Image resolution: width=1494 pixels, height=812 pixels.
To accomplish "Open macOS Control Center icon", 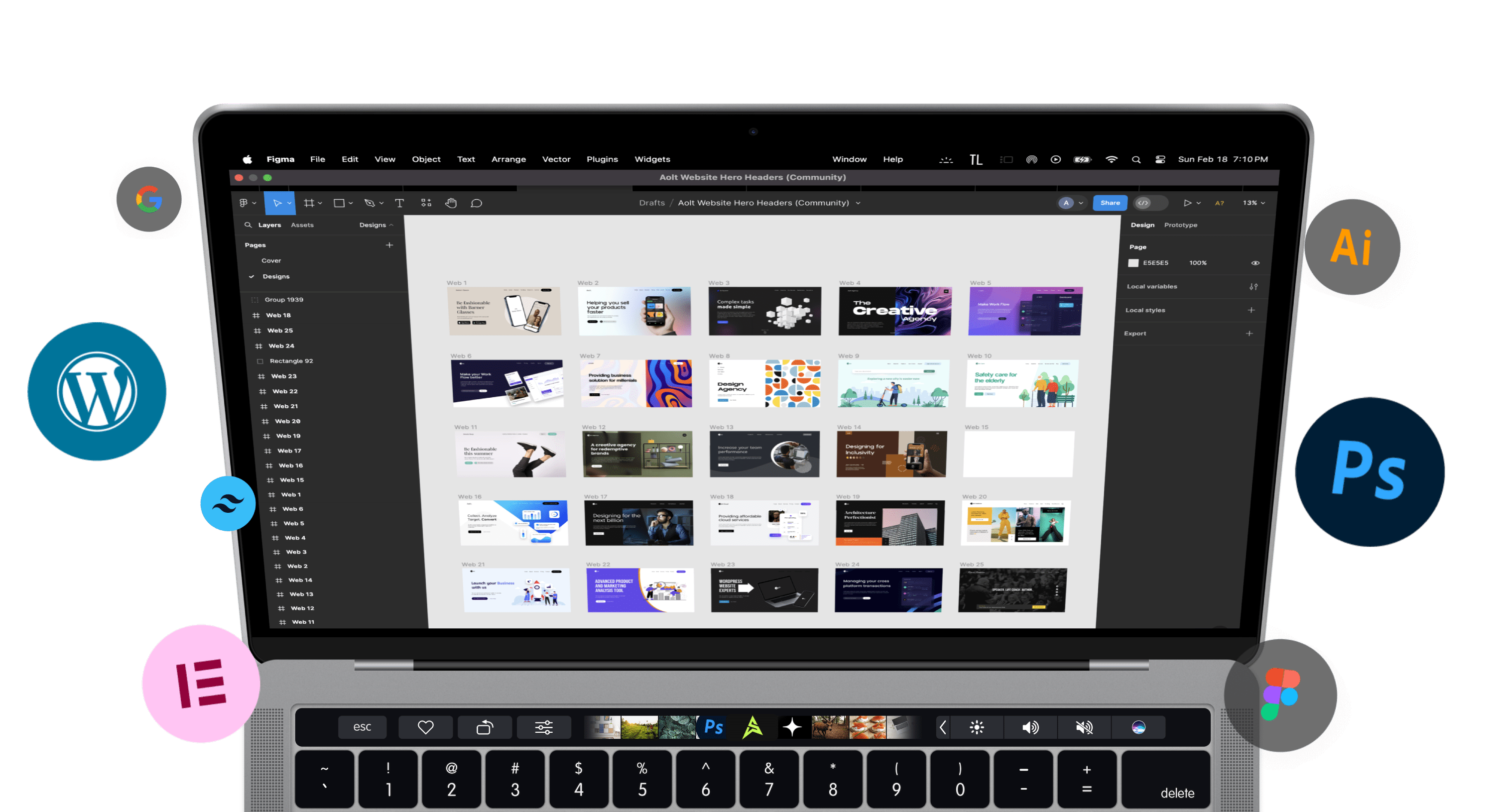I will coord(1160,159).
